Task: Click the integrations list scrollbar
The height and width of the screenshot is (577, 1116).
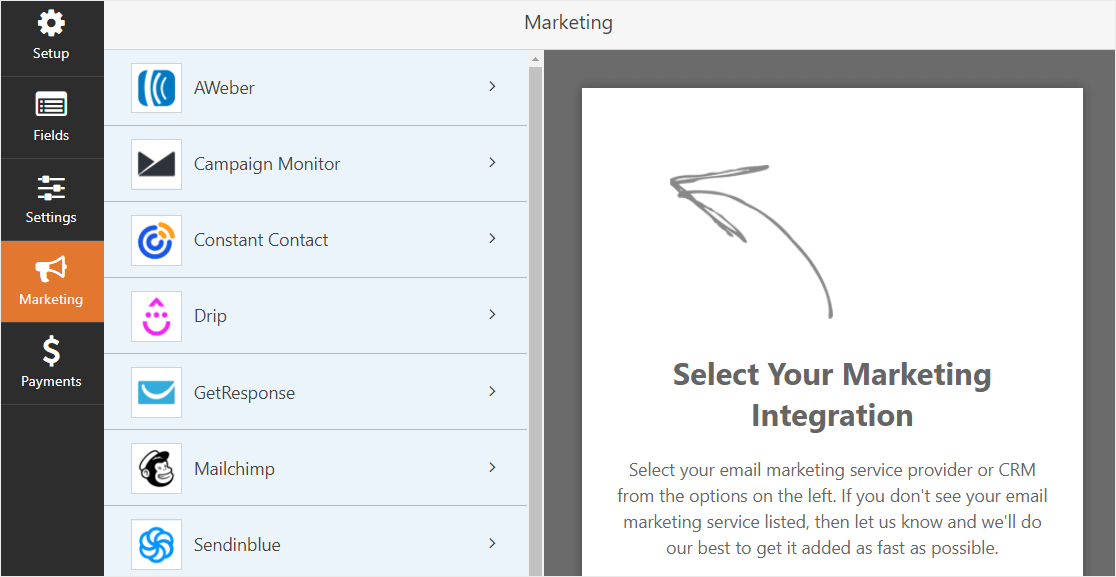Action: coord(535,300)
